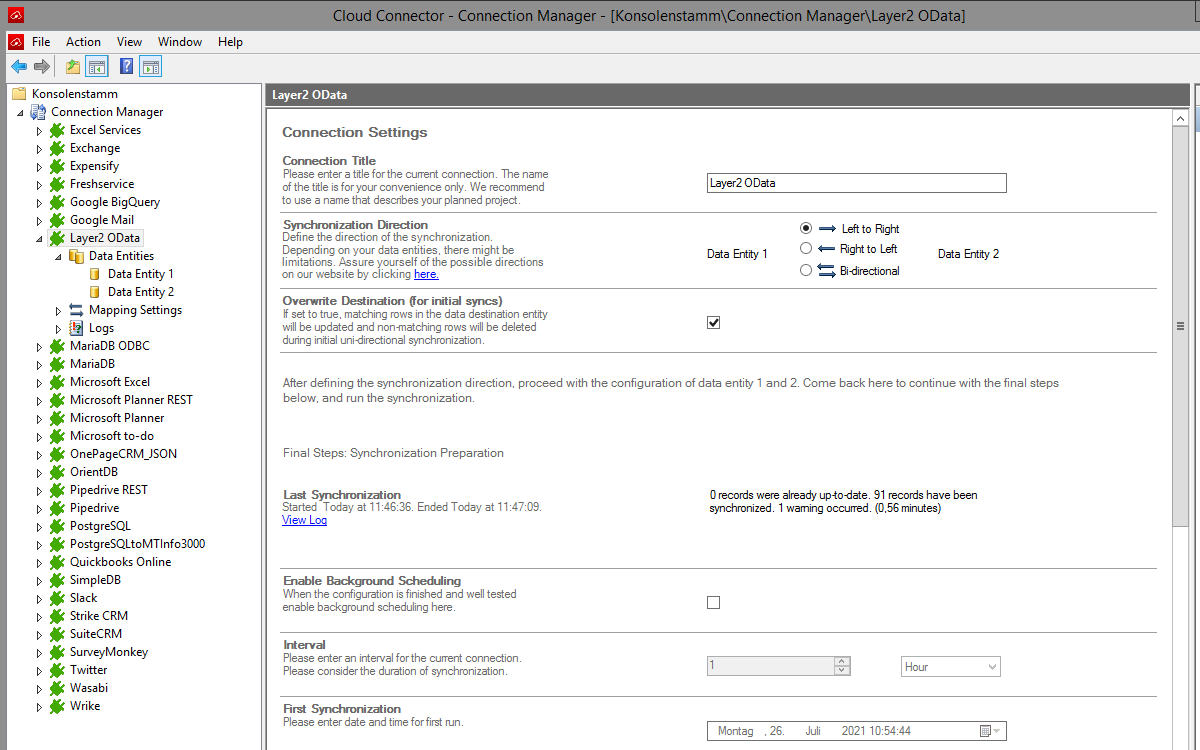
Task: Click the Logs icon in tree
Action: (77, 328)
